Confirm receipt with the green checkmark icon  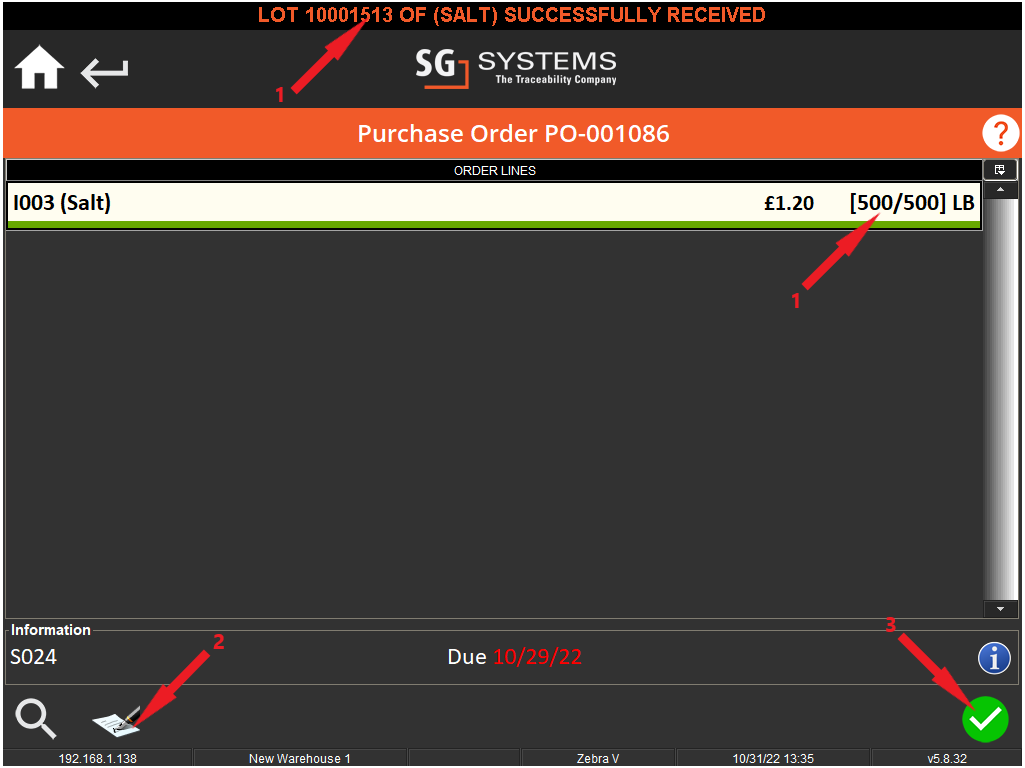click(x=985, y=719)
